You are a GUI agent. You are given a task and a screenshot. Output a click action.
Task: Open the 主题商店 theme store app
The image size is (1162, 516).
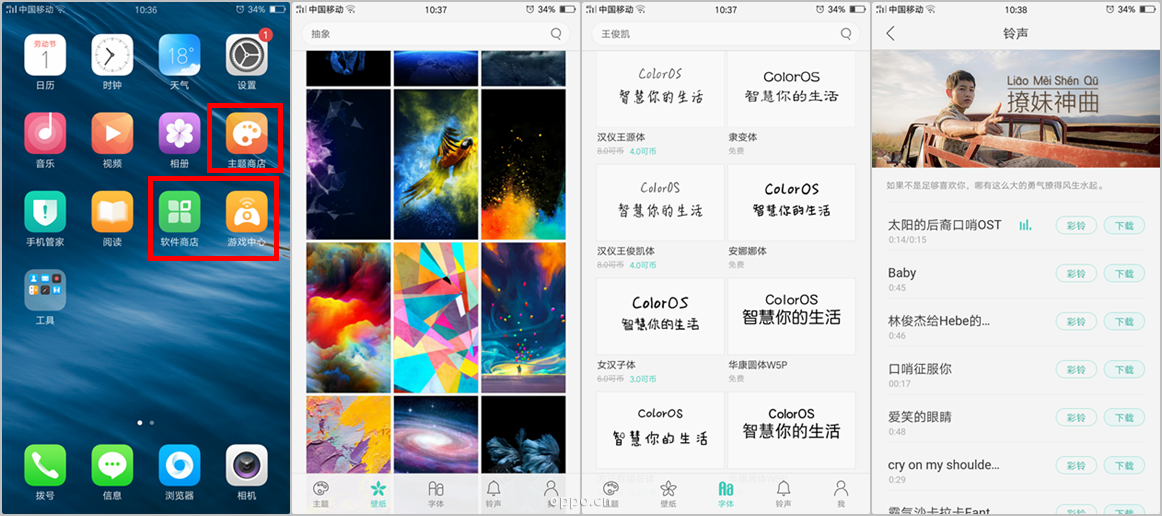[247, 133]
